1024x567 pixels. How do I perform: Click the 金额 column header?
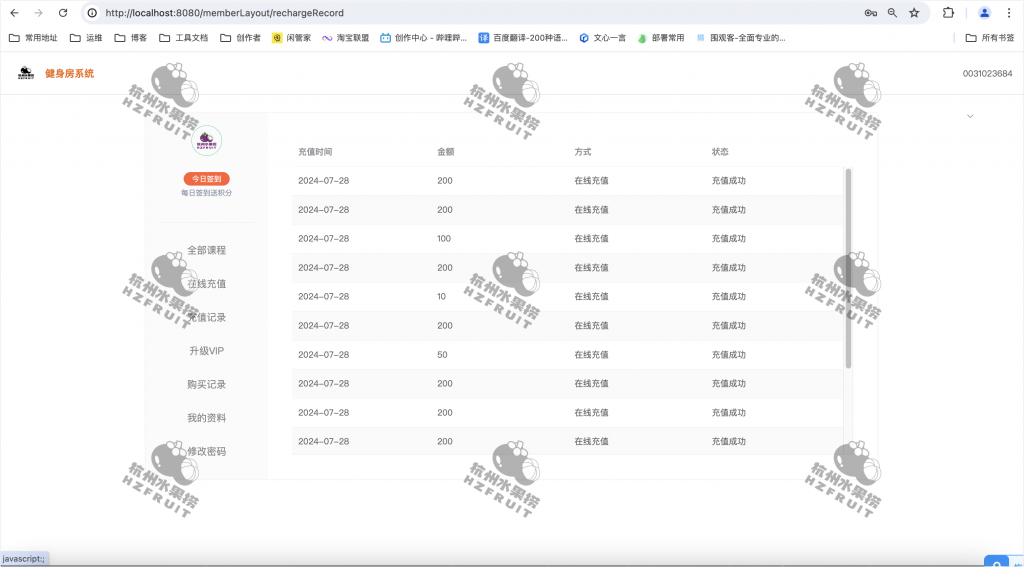[x=445, y=152]
